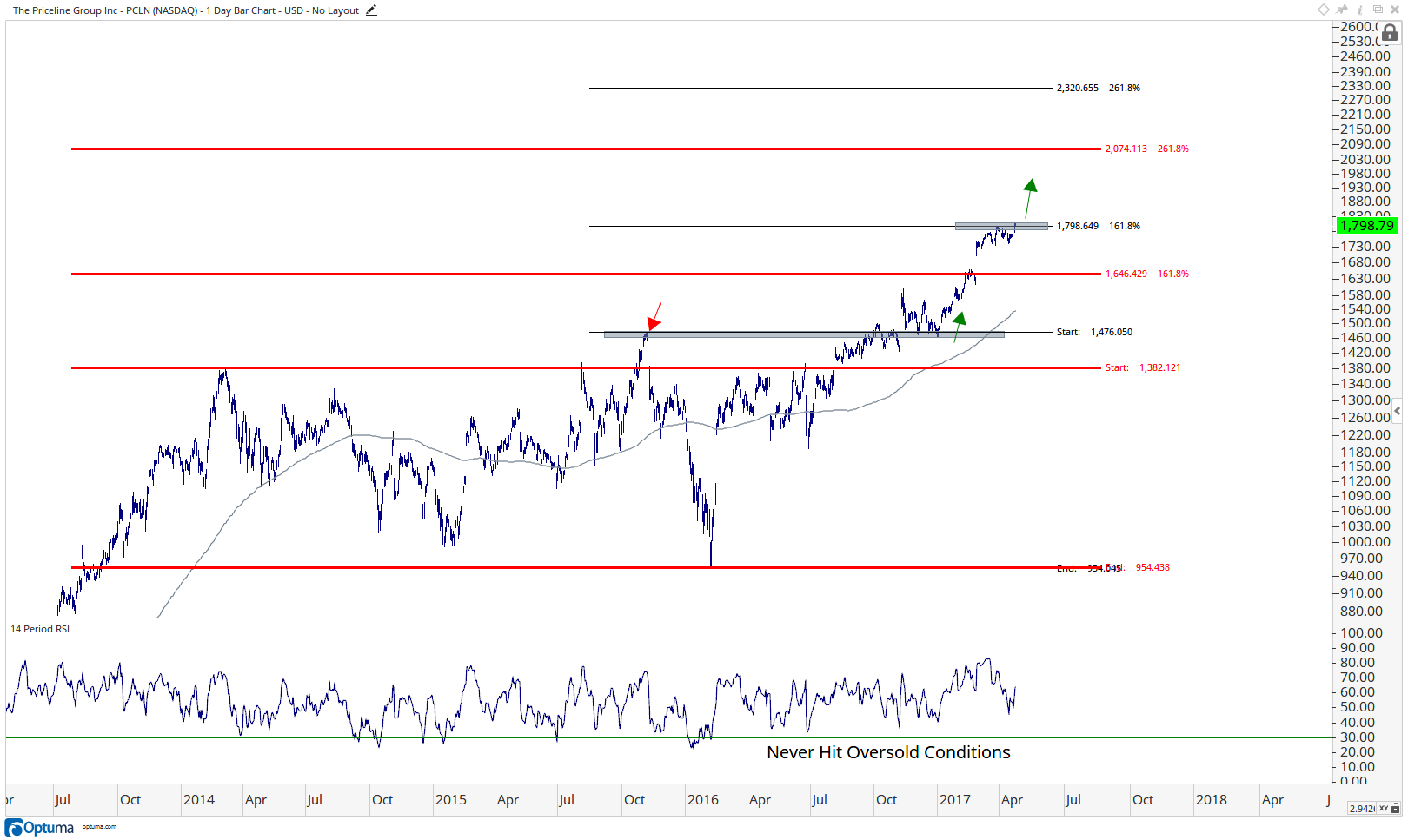
Task: Click the red '954.438' end level label
Action: [1152, 567]
